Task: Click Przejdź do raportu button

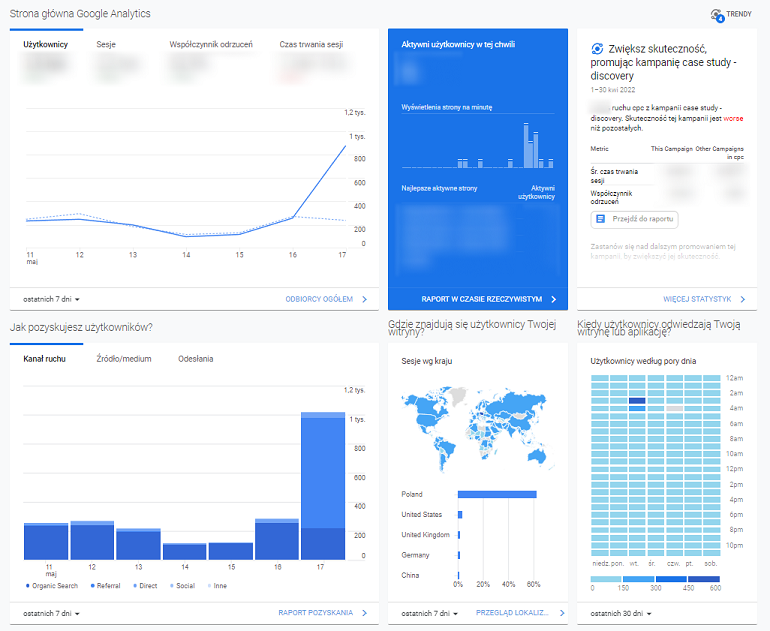Action: [635, 218]
